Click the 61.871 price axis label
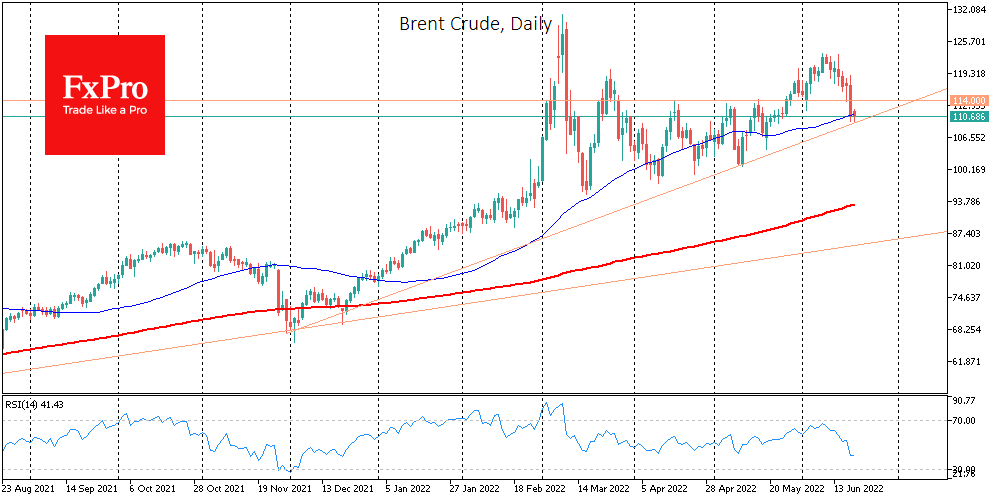Screen dimensions: 1000x500 [x=968, y=362]
